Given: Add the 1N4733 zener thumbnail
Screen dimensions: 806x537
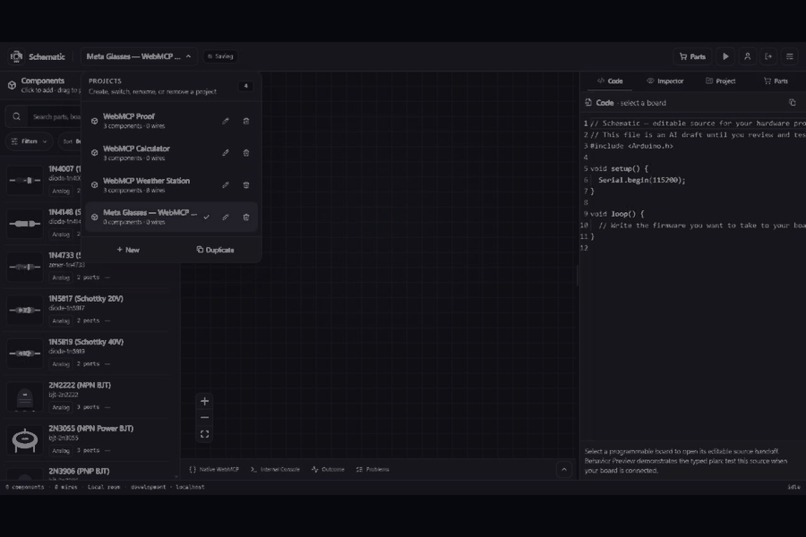Looking at the screenshot, I should (25, 267).
